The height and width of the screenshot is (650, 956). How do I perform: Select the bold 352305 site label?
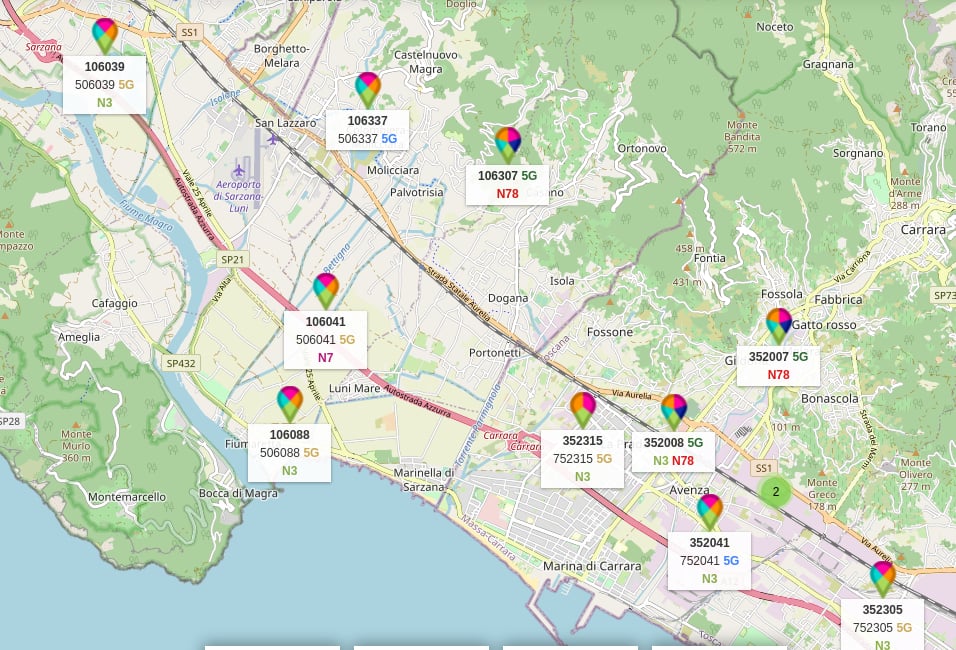[883, 610]
